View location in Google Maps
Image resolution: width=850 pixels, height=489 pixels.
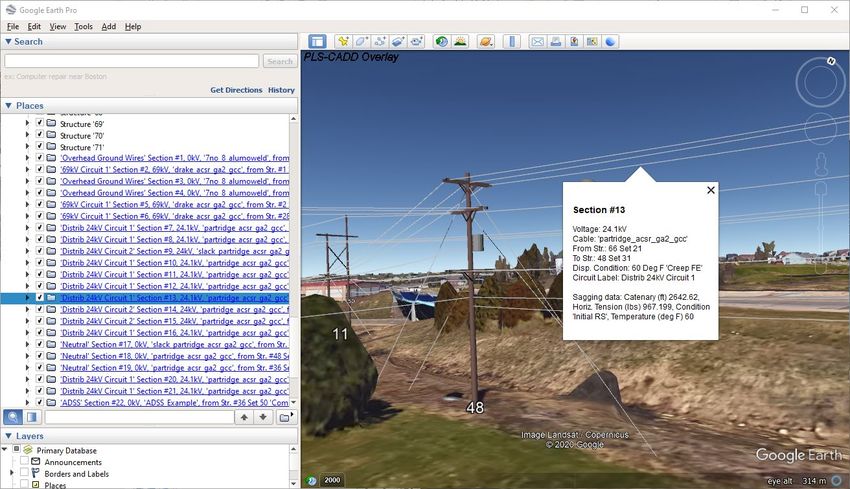click(x=592, y=42)
